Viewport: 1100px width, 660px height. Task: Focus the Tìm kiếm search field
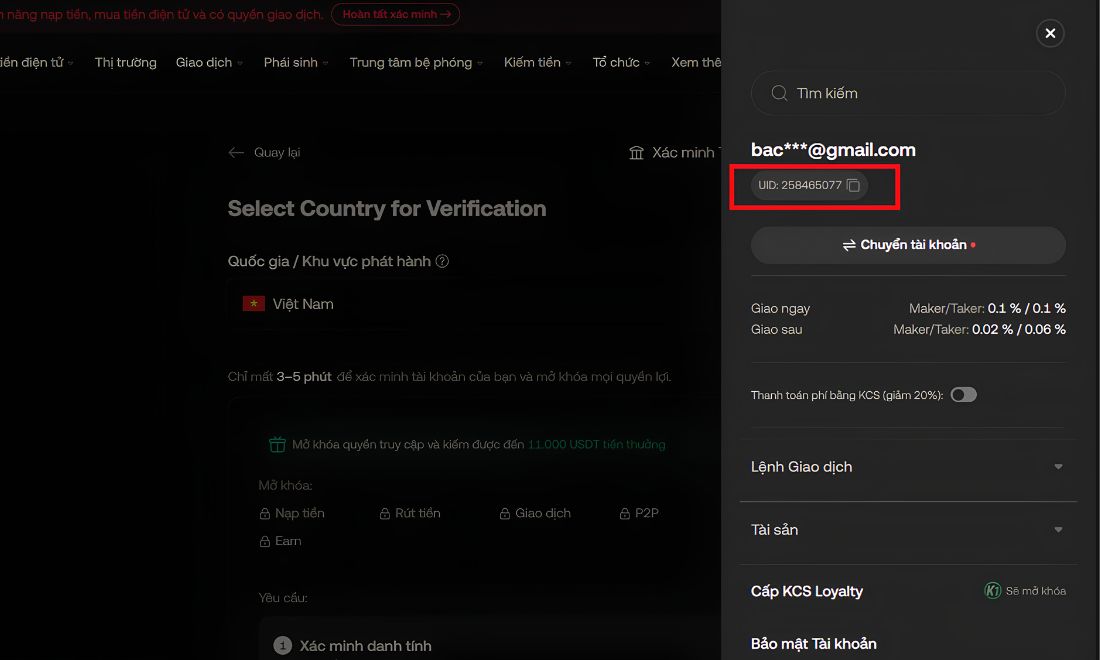tap(908, 93)
